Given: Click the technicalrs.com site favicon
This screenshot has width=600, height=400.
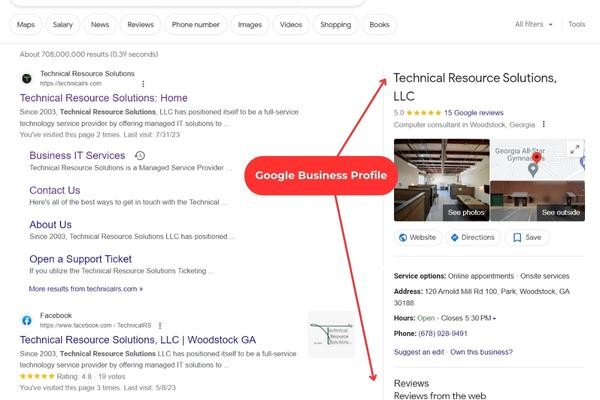Looking at the screenshot, I should click(27, 78).
